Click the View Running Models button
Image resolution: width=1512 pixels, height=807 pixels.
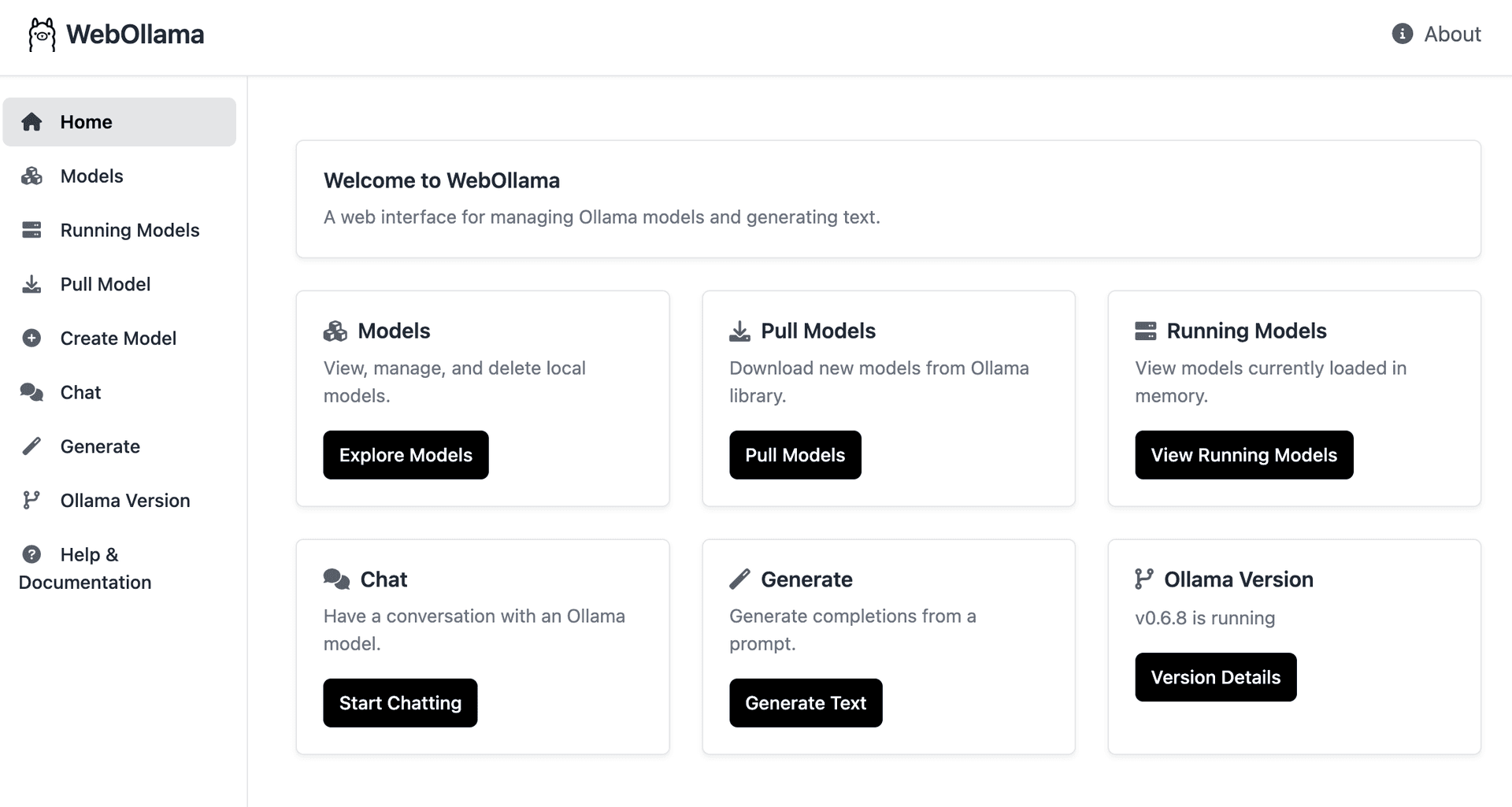pos(1244,455)
